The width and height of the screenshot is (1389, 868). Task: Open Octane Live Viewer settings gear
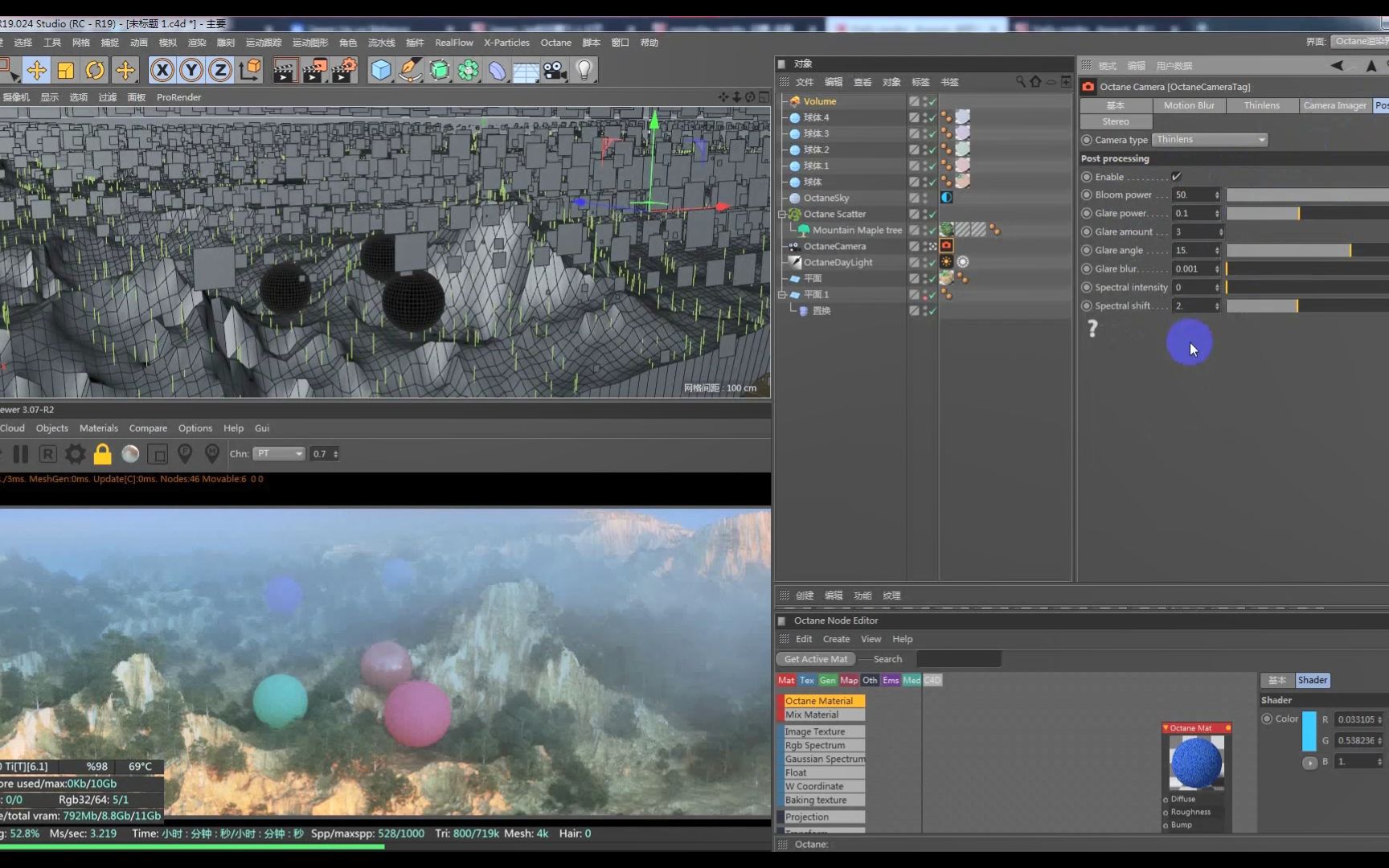point(76,454)
